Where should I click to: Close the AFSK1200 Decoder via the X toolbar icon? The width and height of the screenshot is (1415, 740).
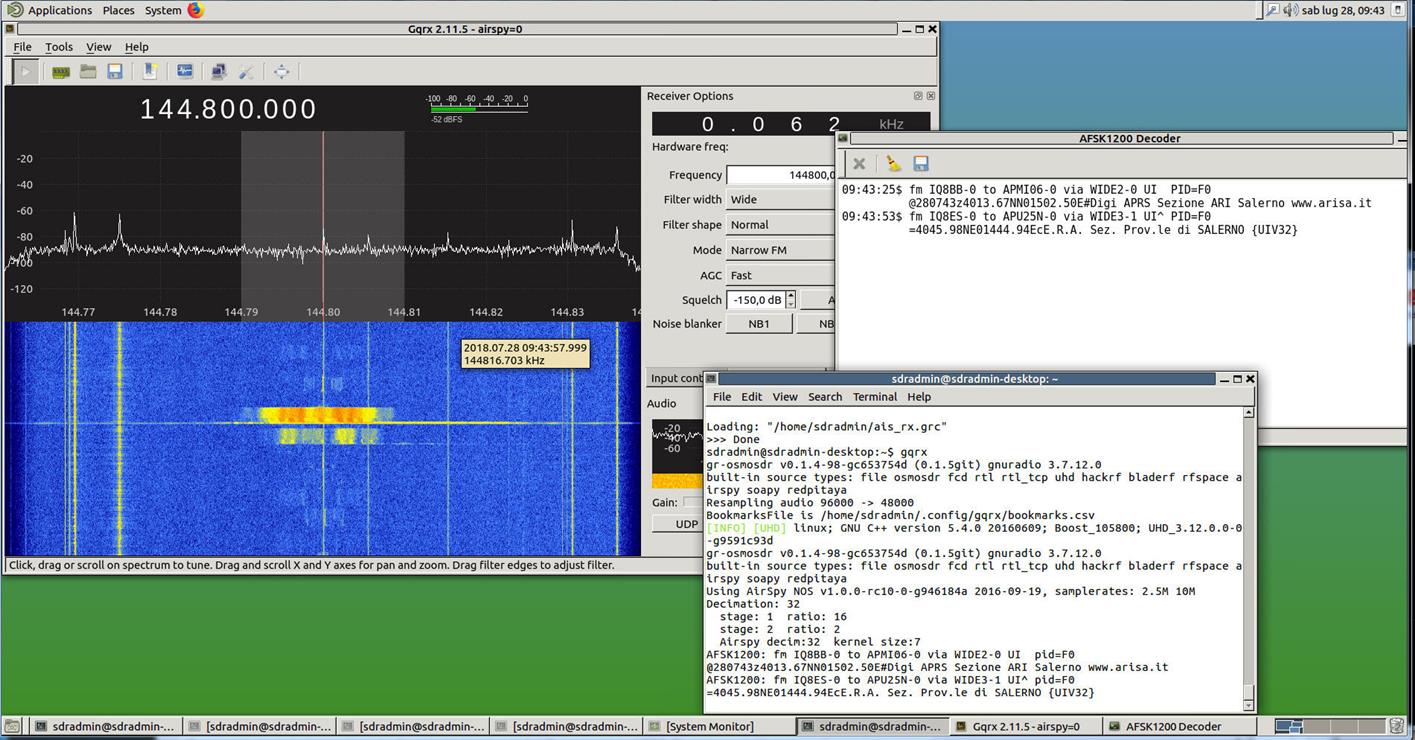click(858, 163)
